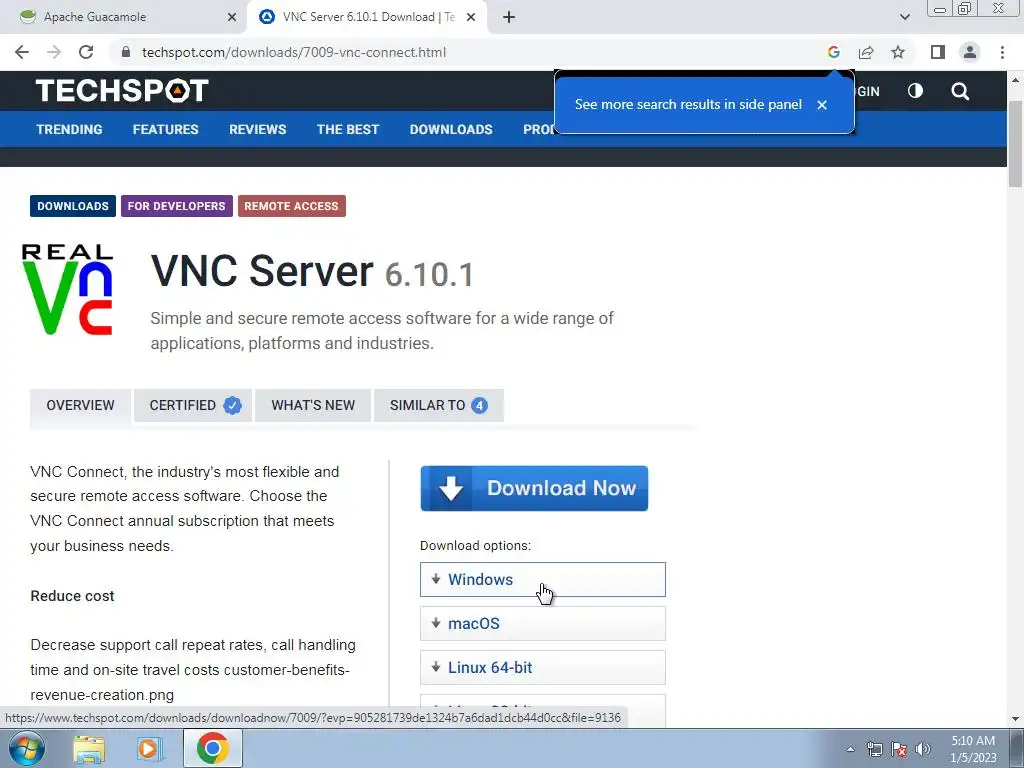The image size is (1024, 768).
Task: Open the DOWNLOADS navigation item
Action: tap(451, 129)
